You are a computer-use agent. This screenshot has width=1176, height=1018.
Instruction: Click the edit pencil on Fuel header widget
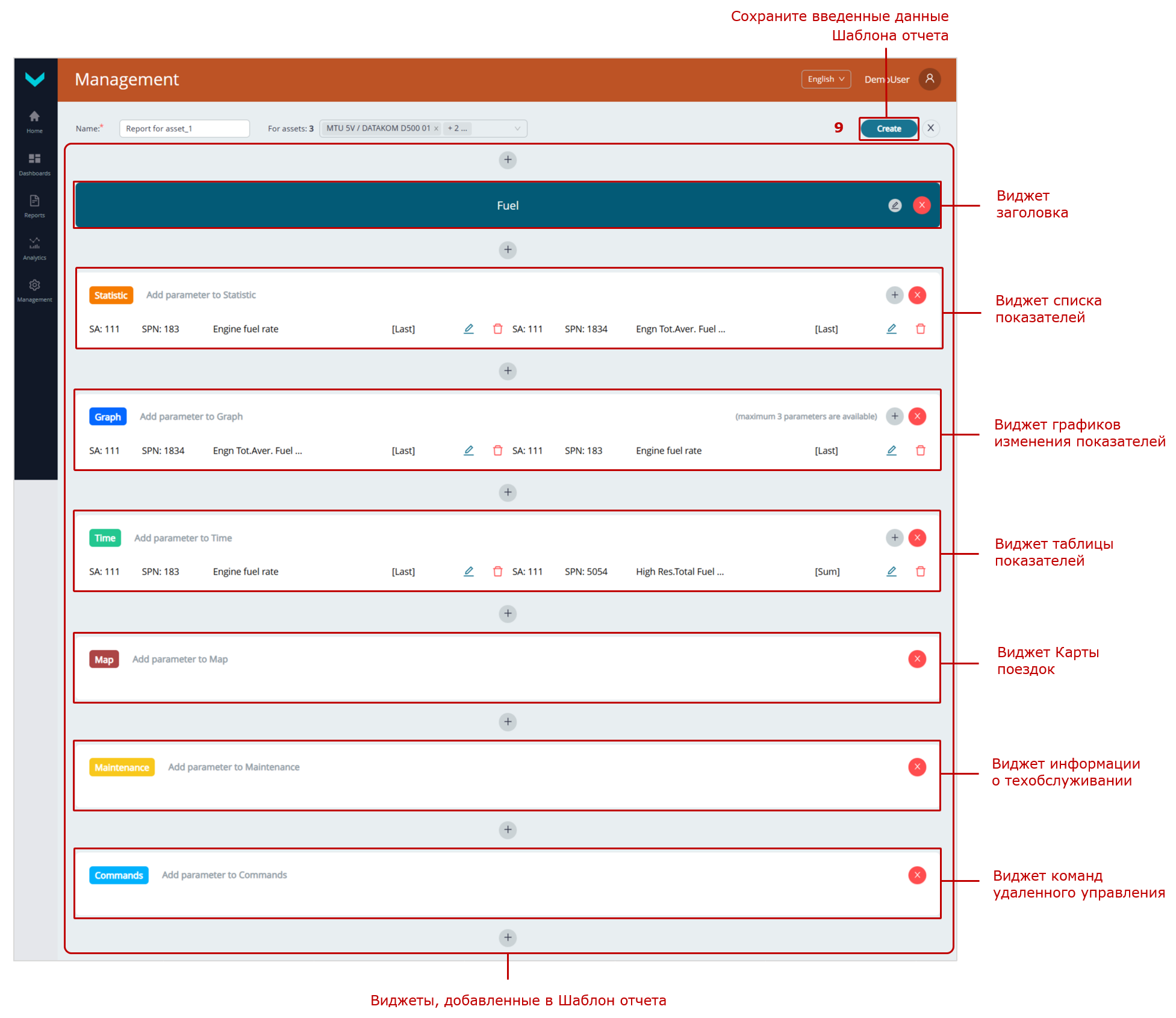click(895, 205)
